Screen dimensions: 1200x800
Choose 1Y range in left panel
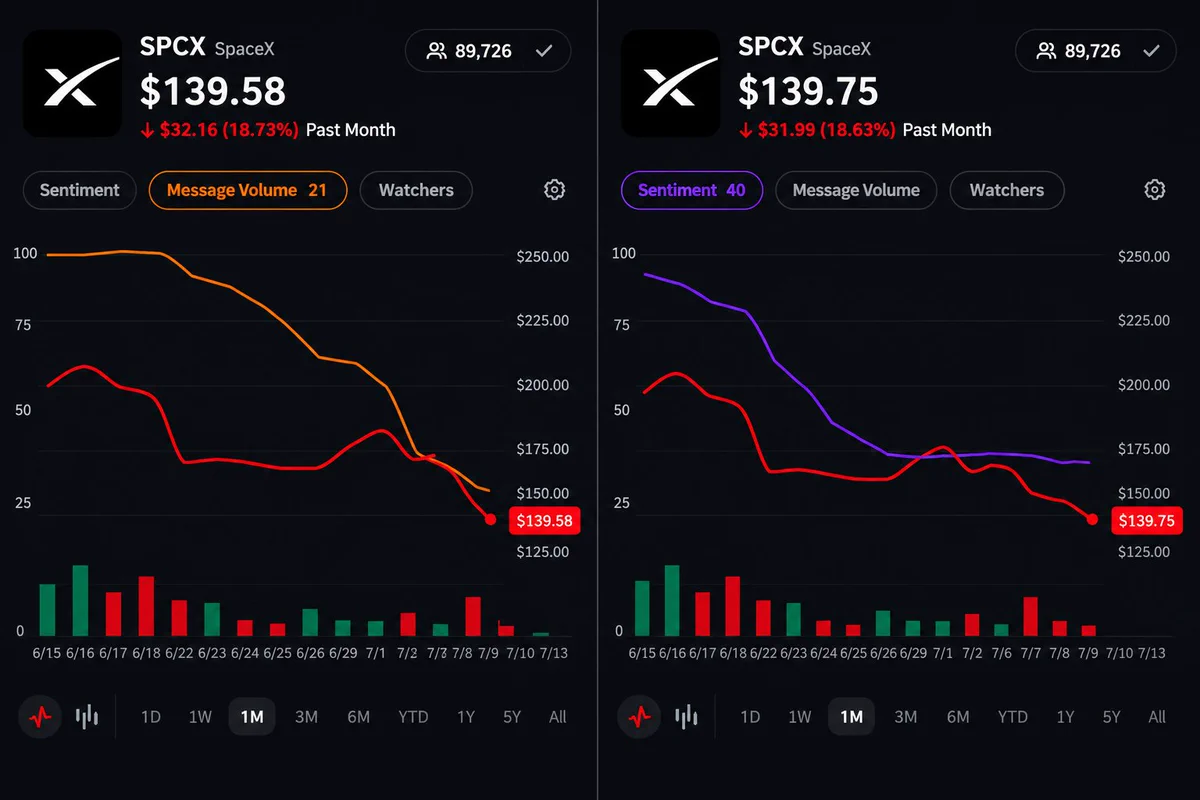pyautogui.click(x=466, y=716)
